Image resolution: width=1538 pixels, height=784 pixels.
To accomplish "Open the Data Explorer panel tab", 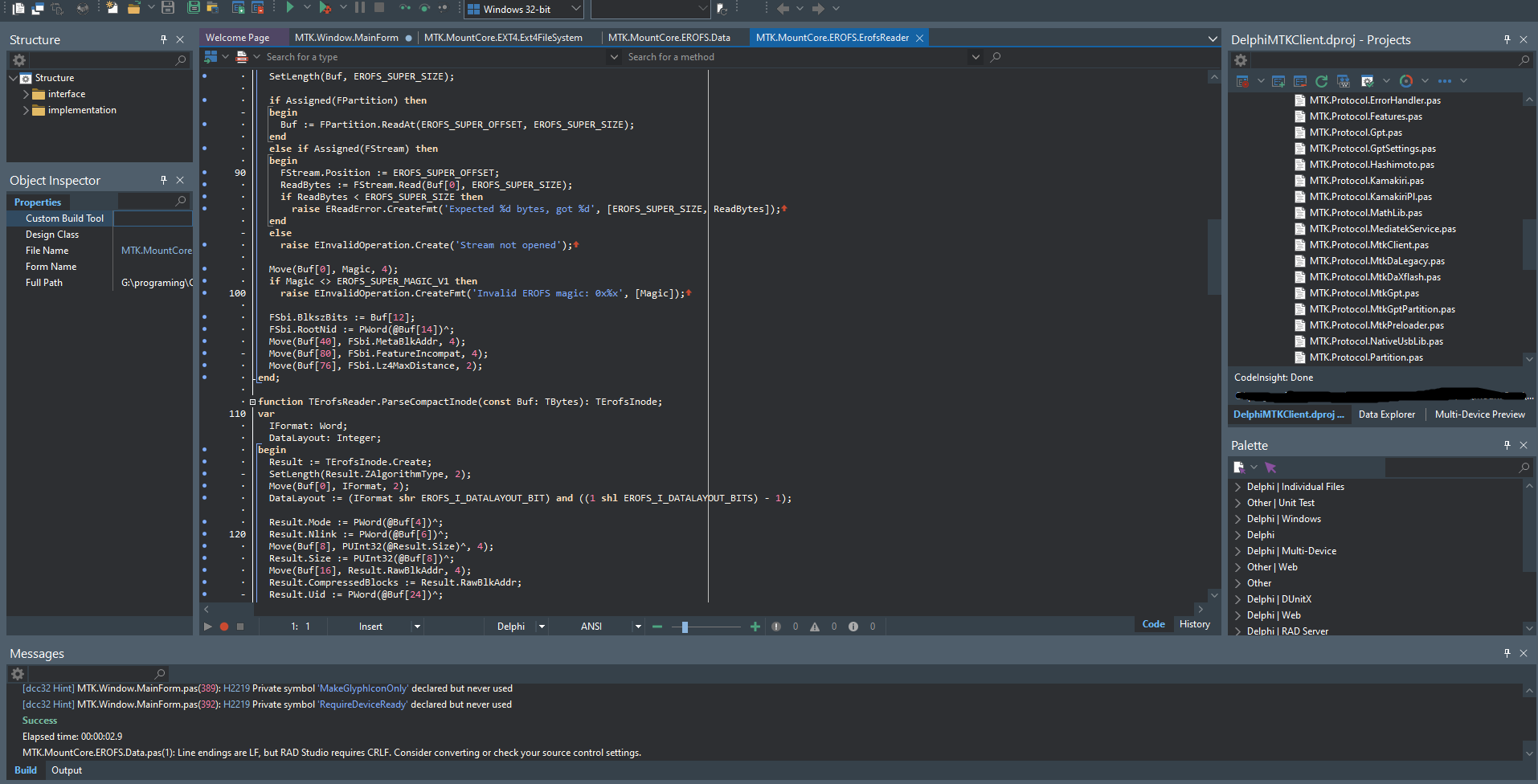I will pos(1386,414).
